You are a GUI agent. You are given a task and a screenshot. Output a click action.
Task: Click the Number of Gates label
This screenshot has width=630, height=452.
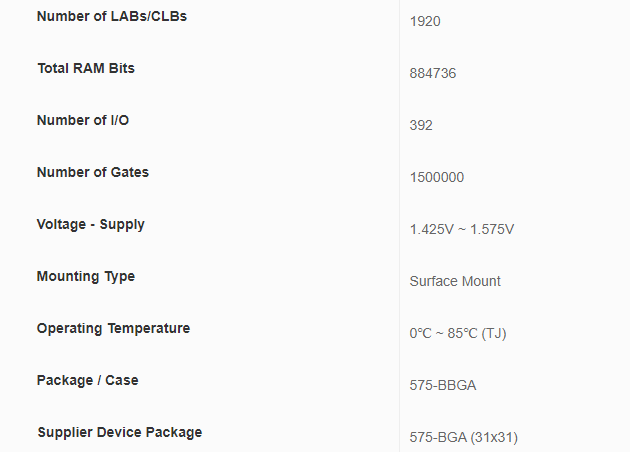(x=93, y=172)
